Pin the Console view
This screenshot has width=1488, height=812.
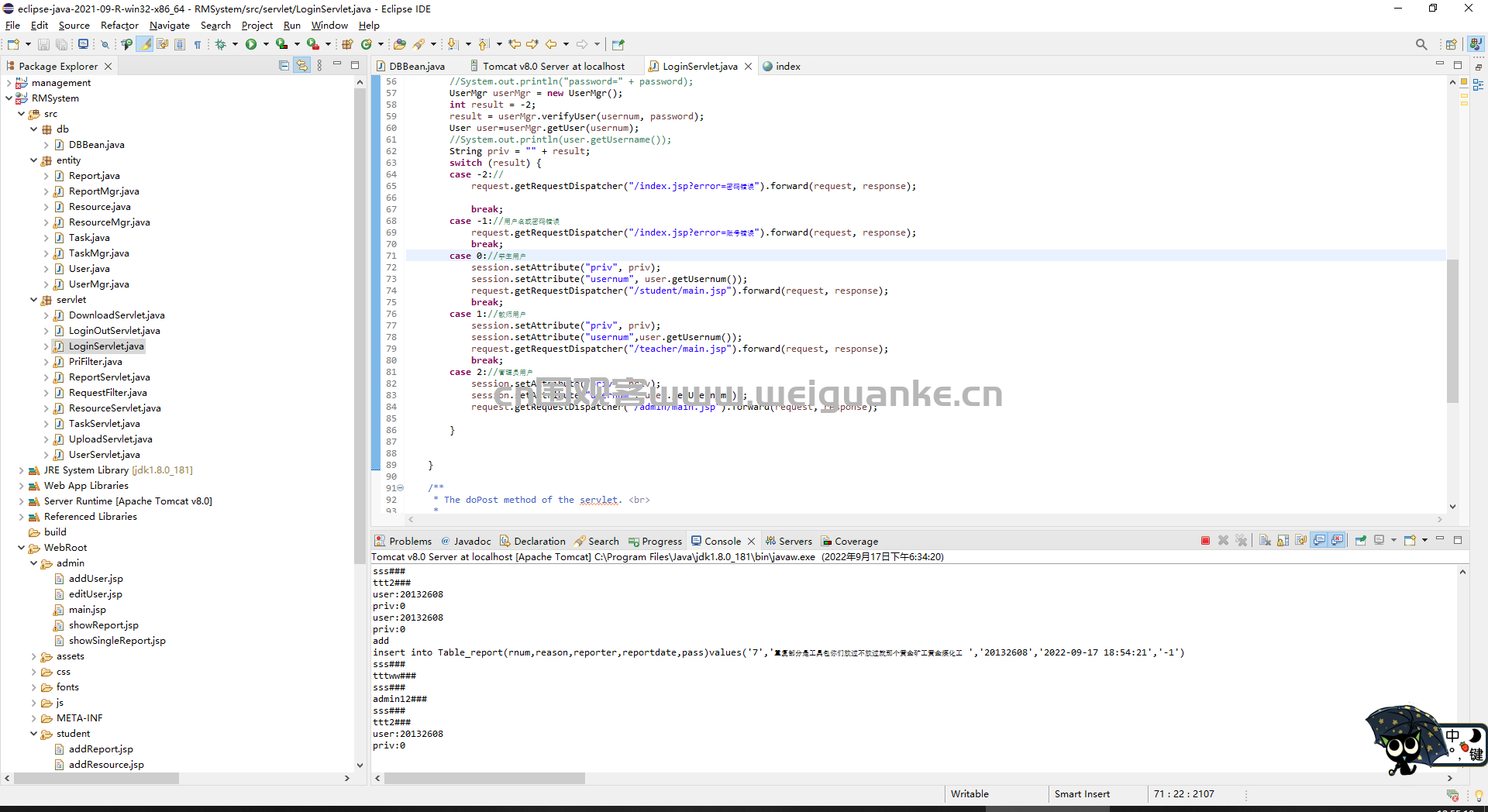tap(1360, 541)
